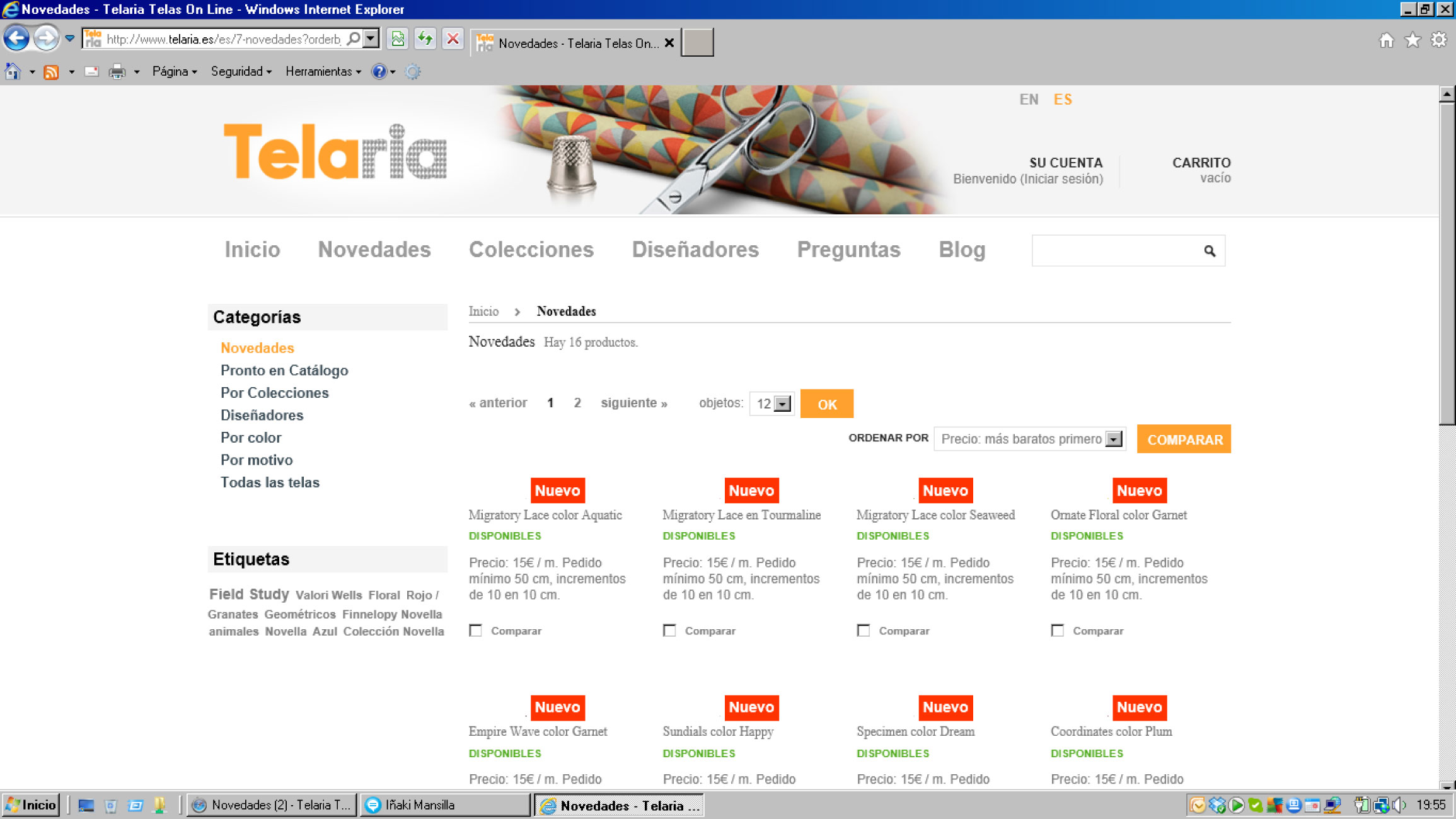1456x819 pixels.
Task: Click the stop loading X icon
Action: tap(453, 39)
